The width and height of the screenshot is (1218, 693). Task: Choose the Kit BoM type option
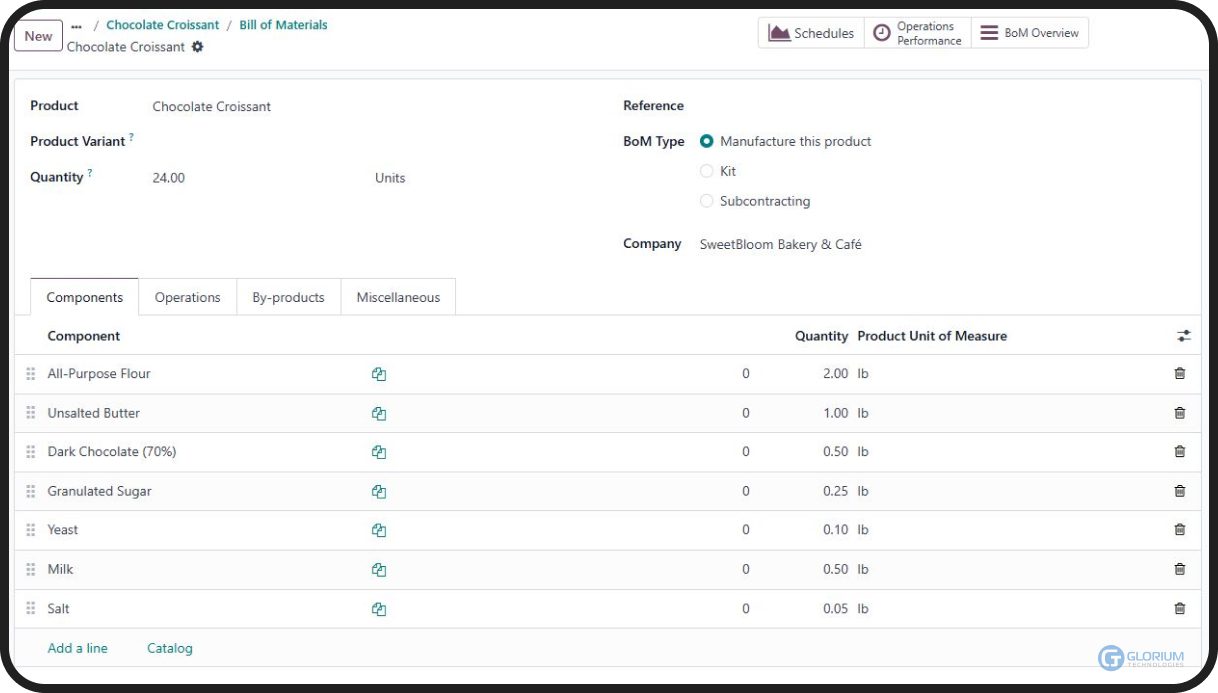click(707, 172)
